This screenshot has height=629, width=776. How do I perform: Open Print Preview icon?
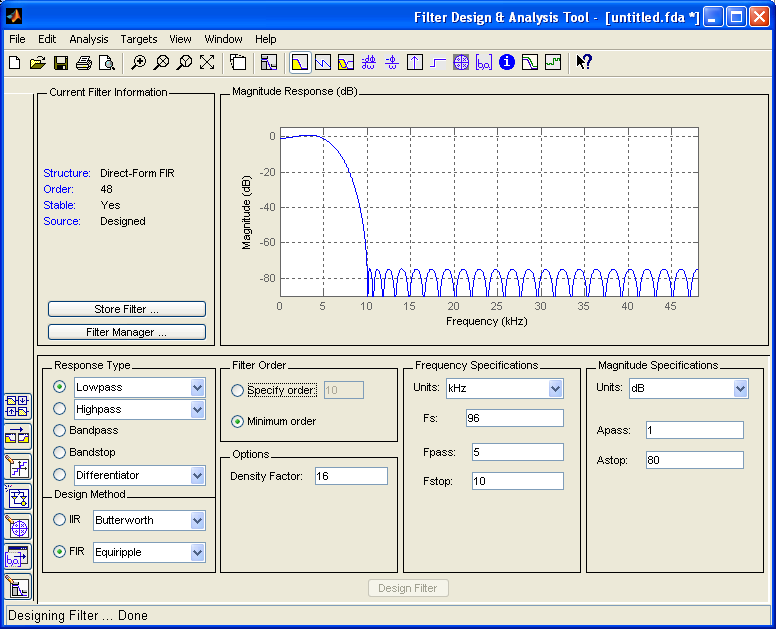pyautogui.click(x=107, y=62)
